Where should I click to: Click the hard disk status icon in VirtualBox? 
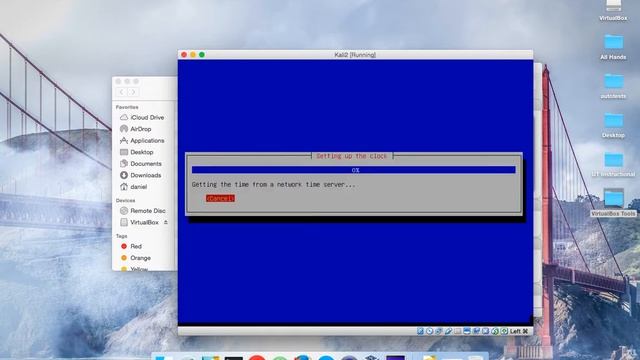(x=420, y=331)
